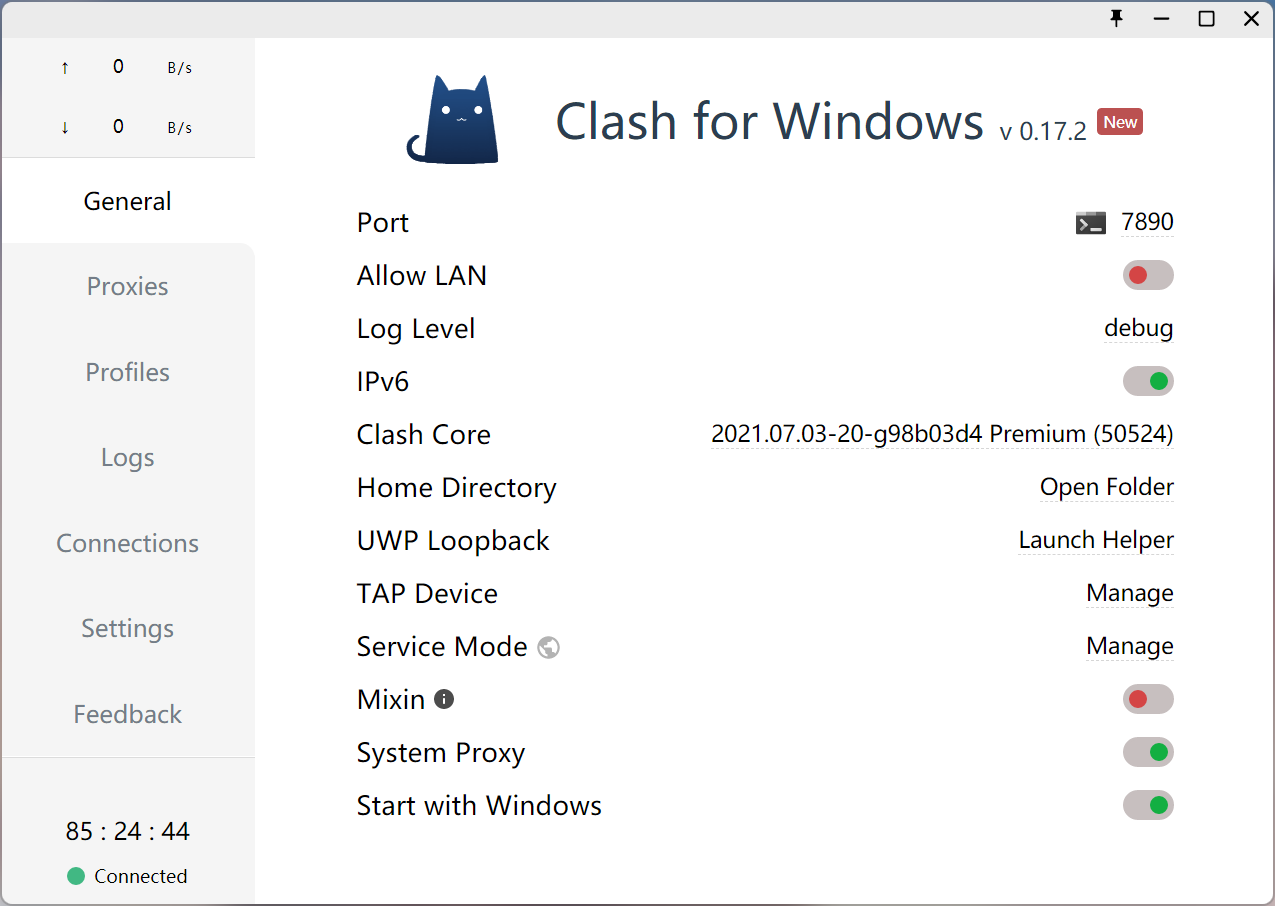
Task: Turn on the Mixin toggle
Action: (1147, 699)
